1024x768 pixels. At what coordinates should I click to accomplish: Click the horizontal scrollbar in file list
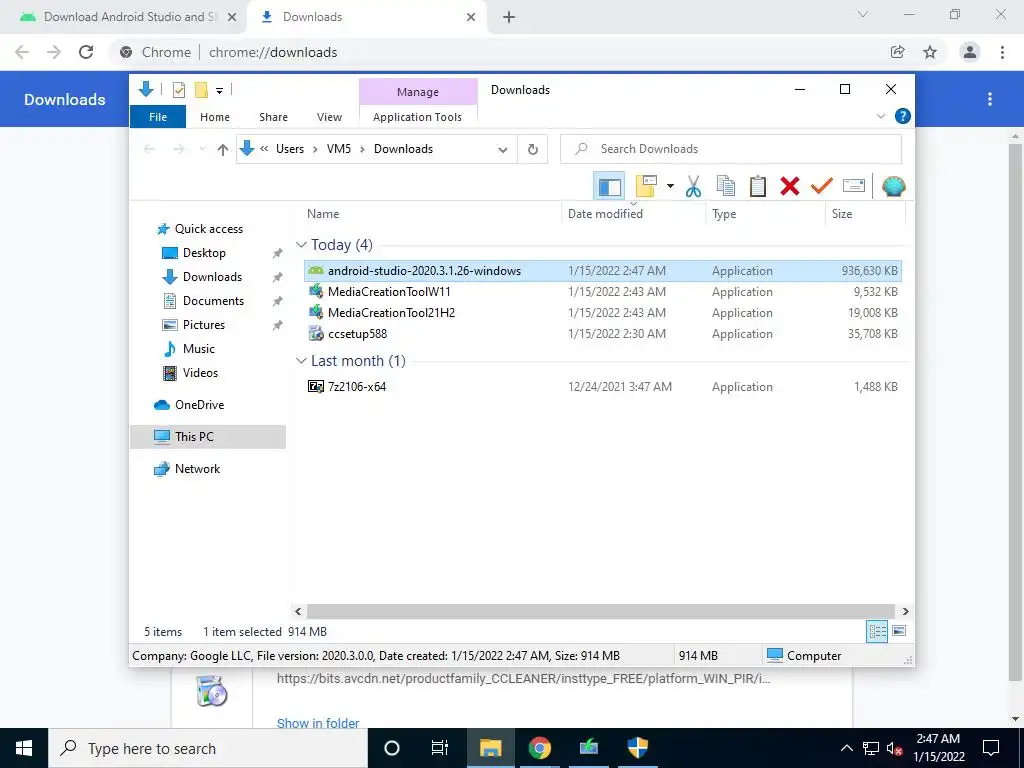[601, 611]
